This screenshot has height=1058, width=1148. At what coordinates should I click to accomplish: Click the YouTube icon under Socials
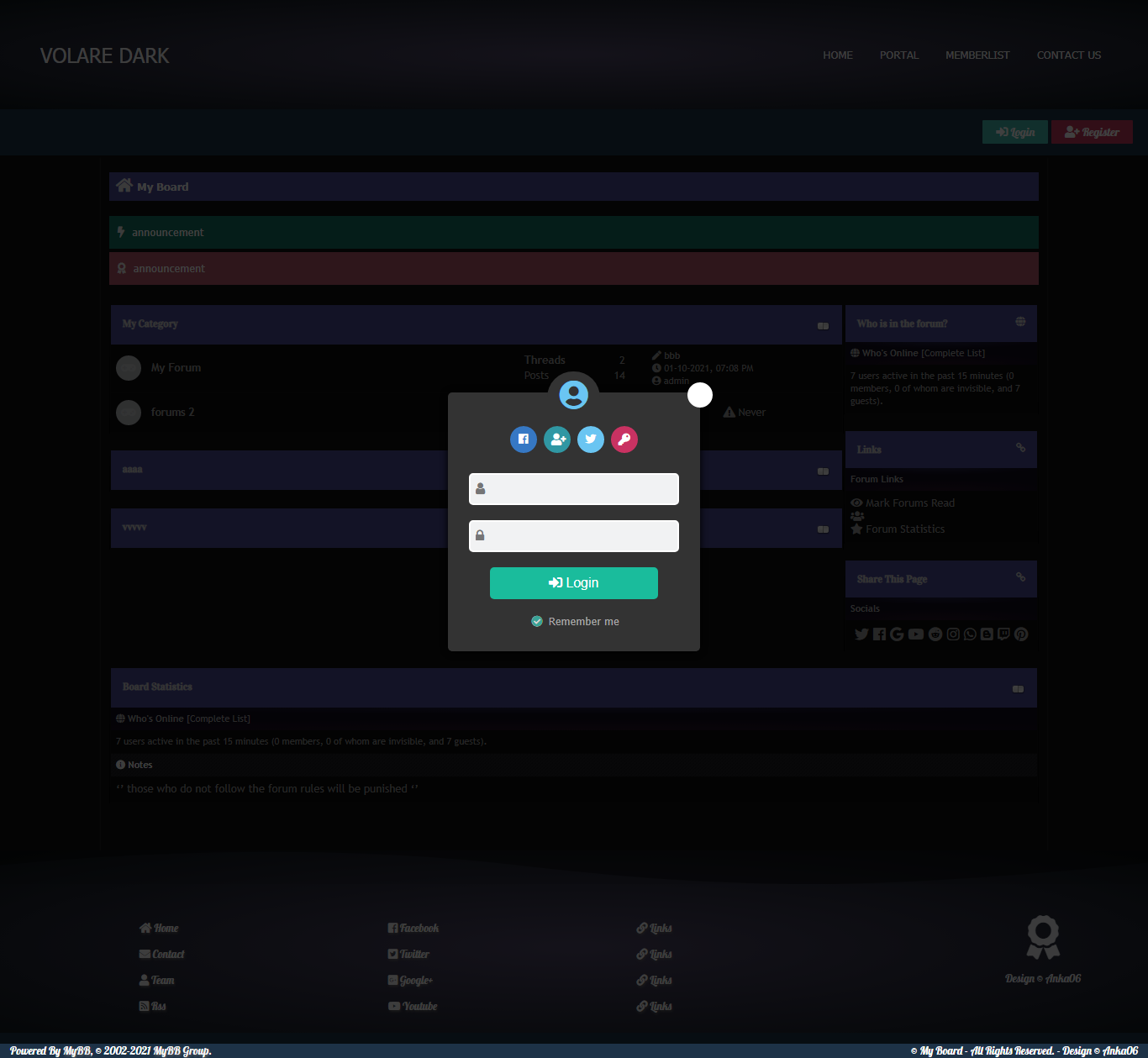[x=916, y=634]
